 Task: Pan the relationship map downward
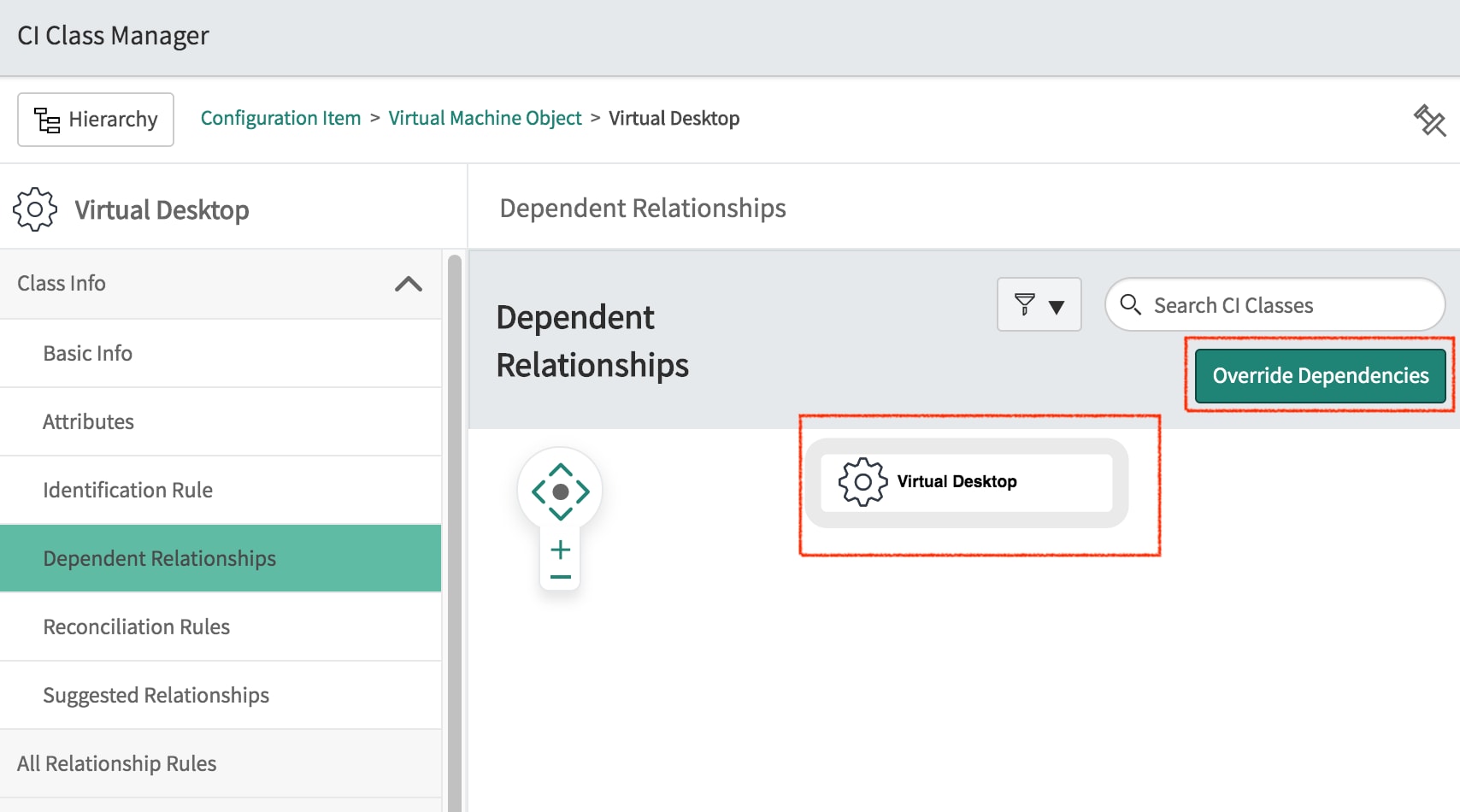[561, 514]
